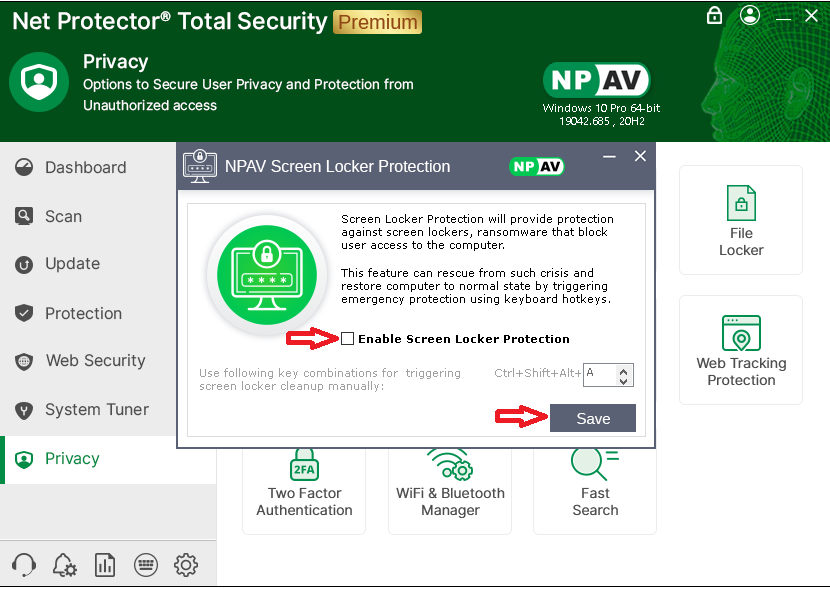Open the reports chart icon

[x=105, y=565]
